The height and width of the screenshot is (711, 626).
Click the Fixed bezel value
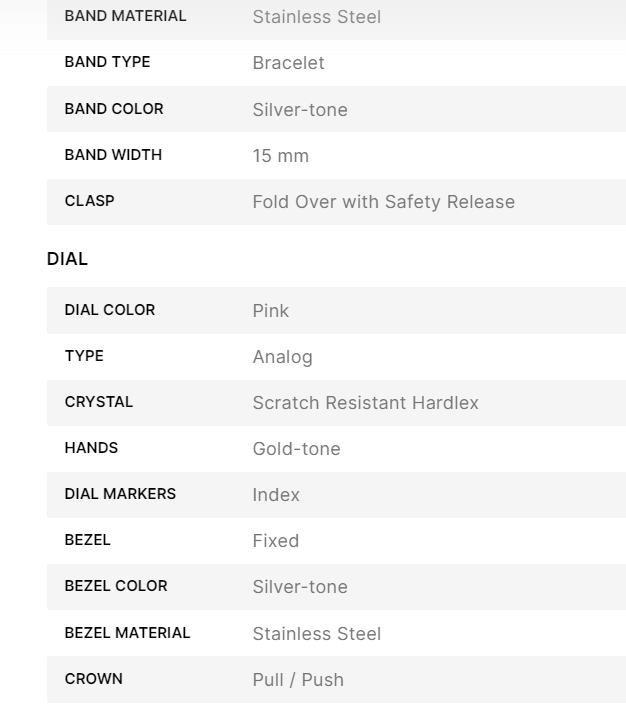[x=275, y=541]
